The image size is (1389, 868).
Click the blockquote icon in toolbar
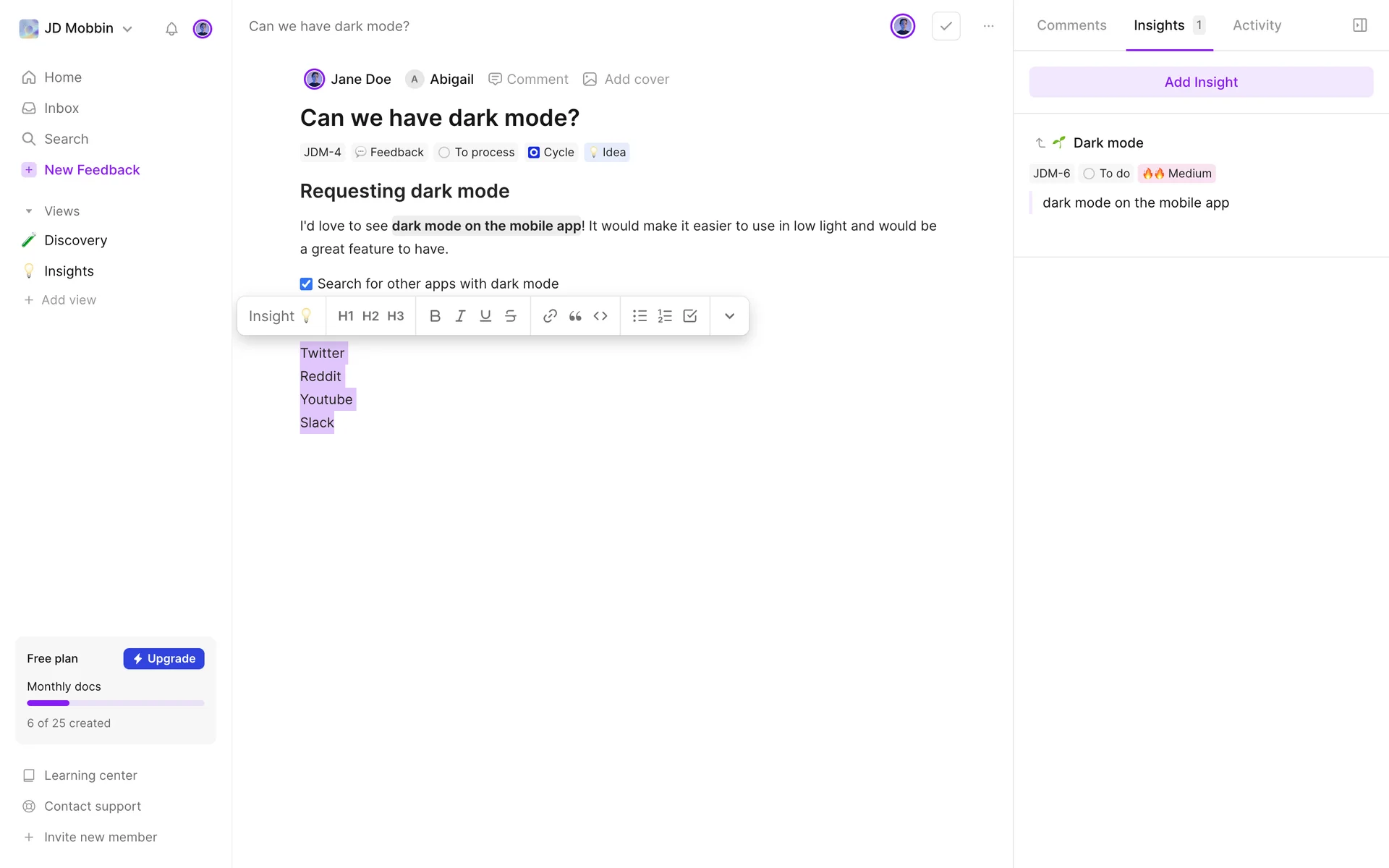pyautogui.click(x=575, y=316)
